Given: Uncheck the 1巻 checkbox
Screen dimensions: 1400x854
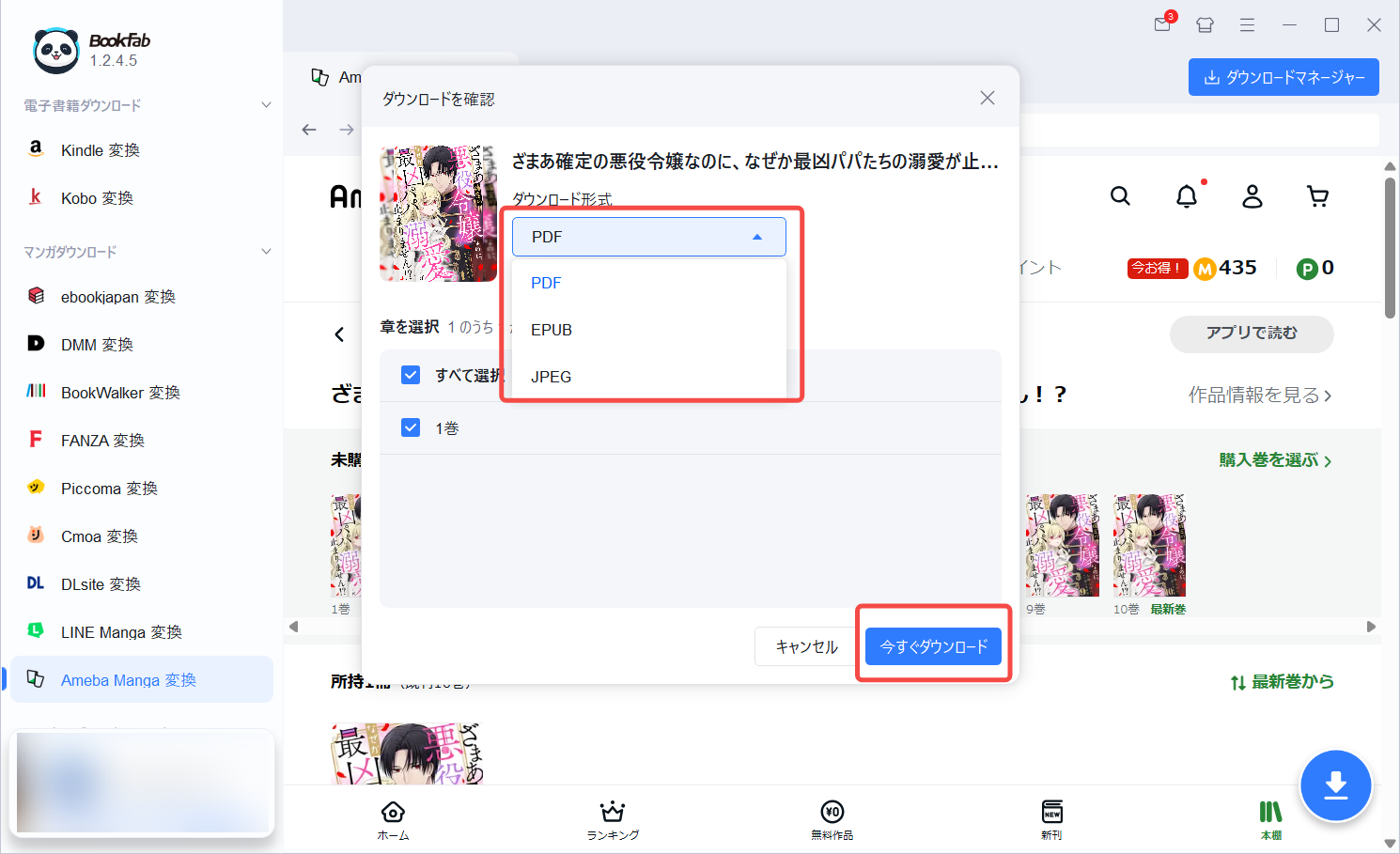Looking at the screenshot, I should tap(411, 427).
